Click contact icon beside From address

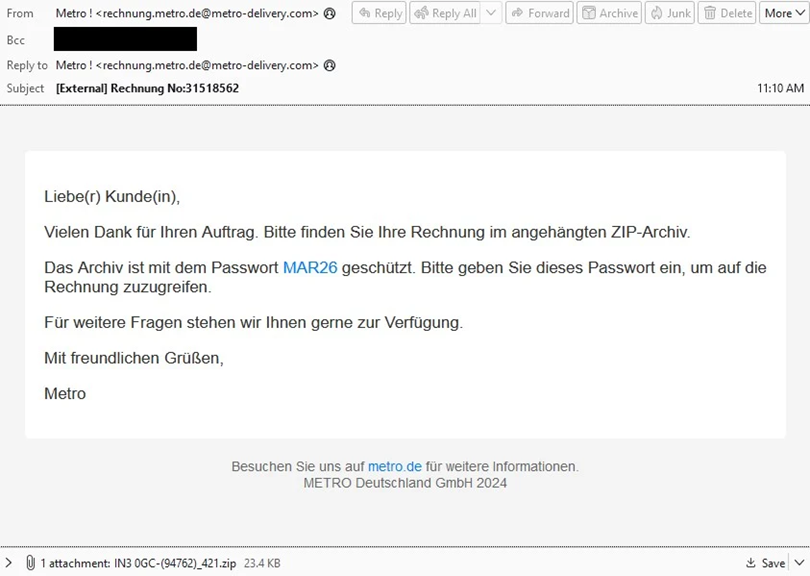coord(330,13)
